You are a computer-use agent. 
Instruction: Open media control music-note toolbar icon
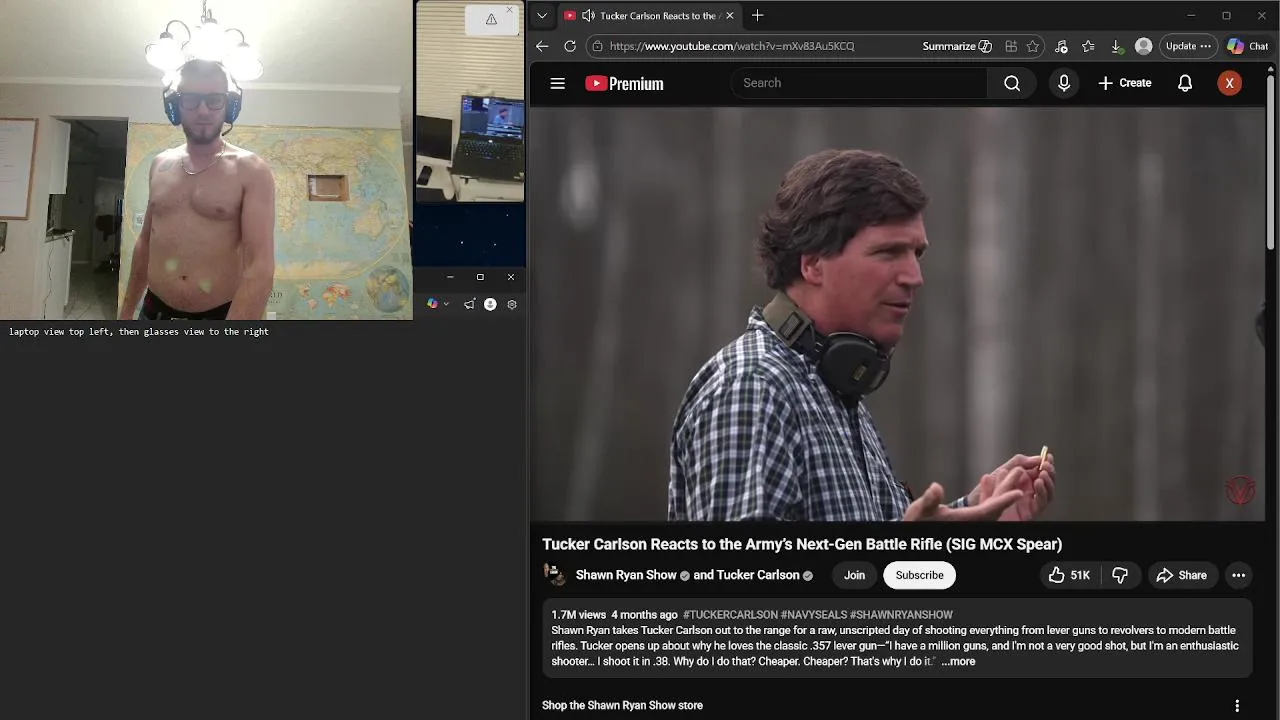point(1061,46)
